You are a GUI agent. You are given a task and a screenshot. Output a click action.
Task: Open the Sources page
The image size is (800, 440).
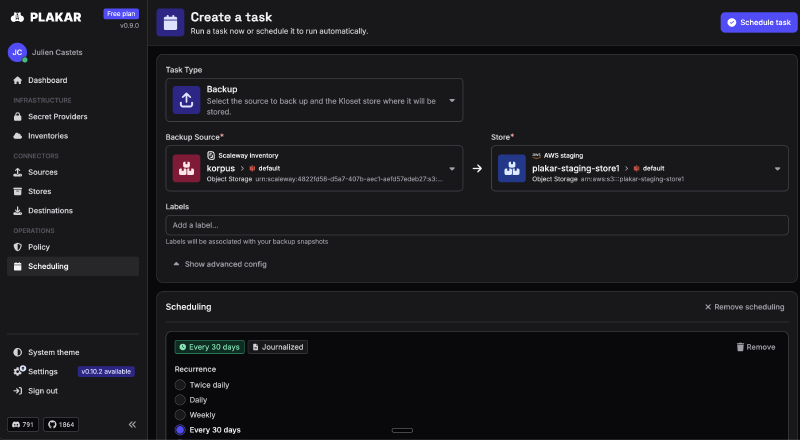[x=43, y=172]
